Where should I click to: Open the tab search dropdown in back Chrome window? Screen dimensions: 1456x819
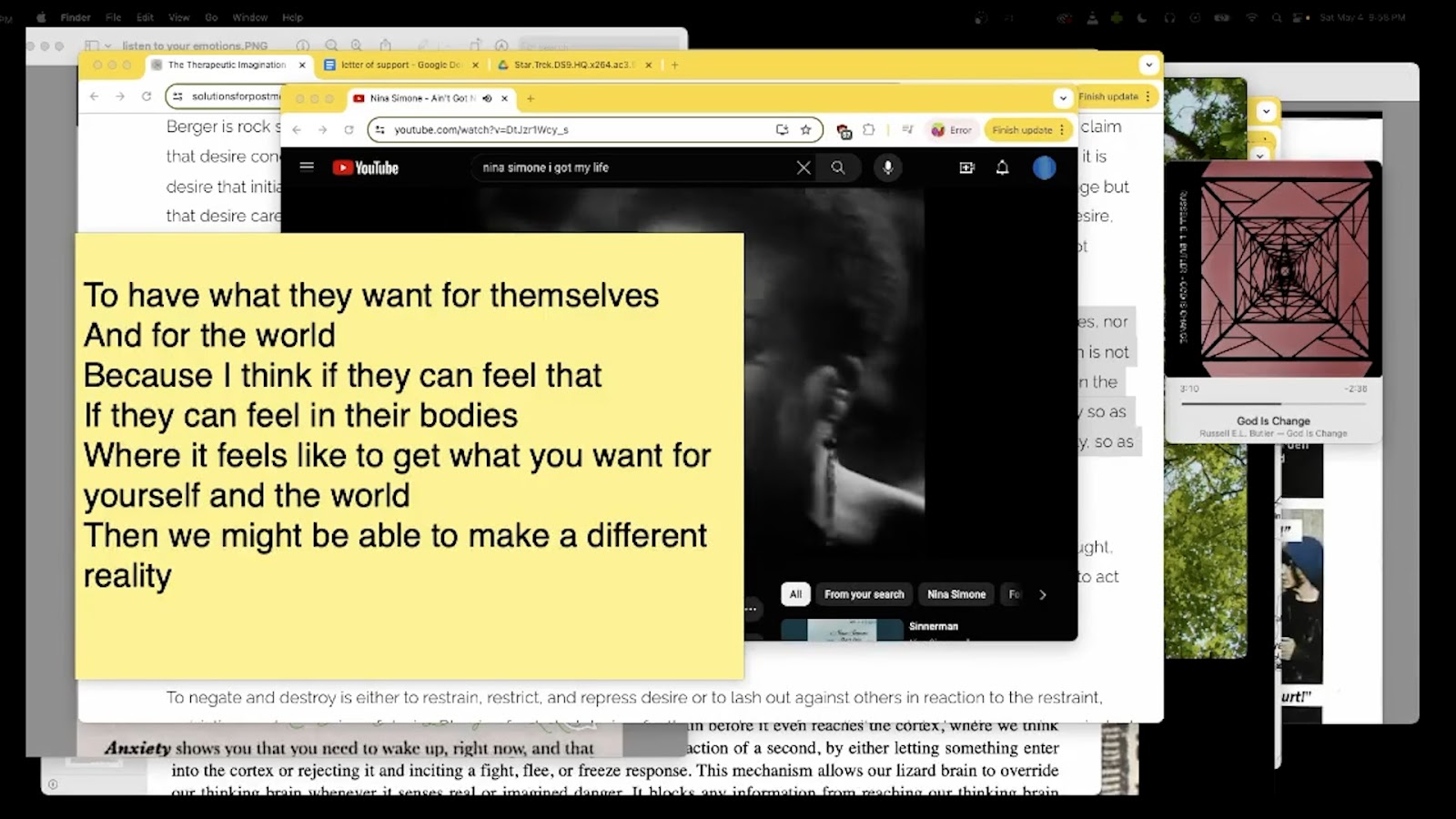point(1148,65)
